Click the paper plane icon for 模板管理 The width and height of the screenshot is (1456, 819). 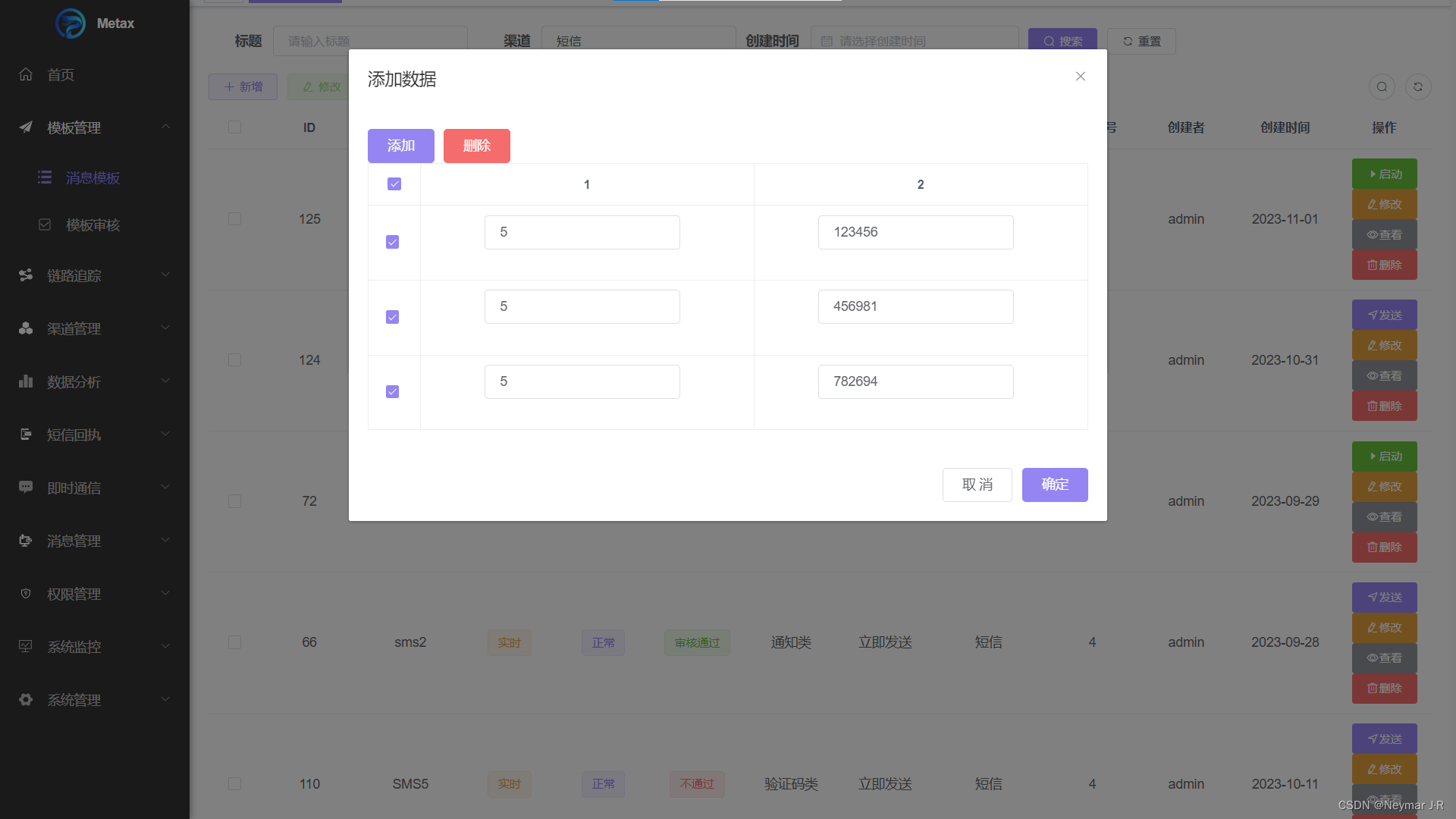pyautogui.click(x=26, y=127)
